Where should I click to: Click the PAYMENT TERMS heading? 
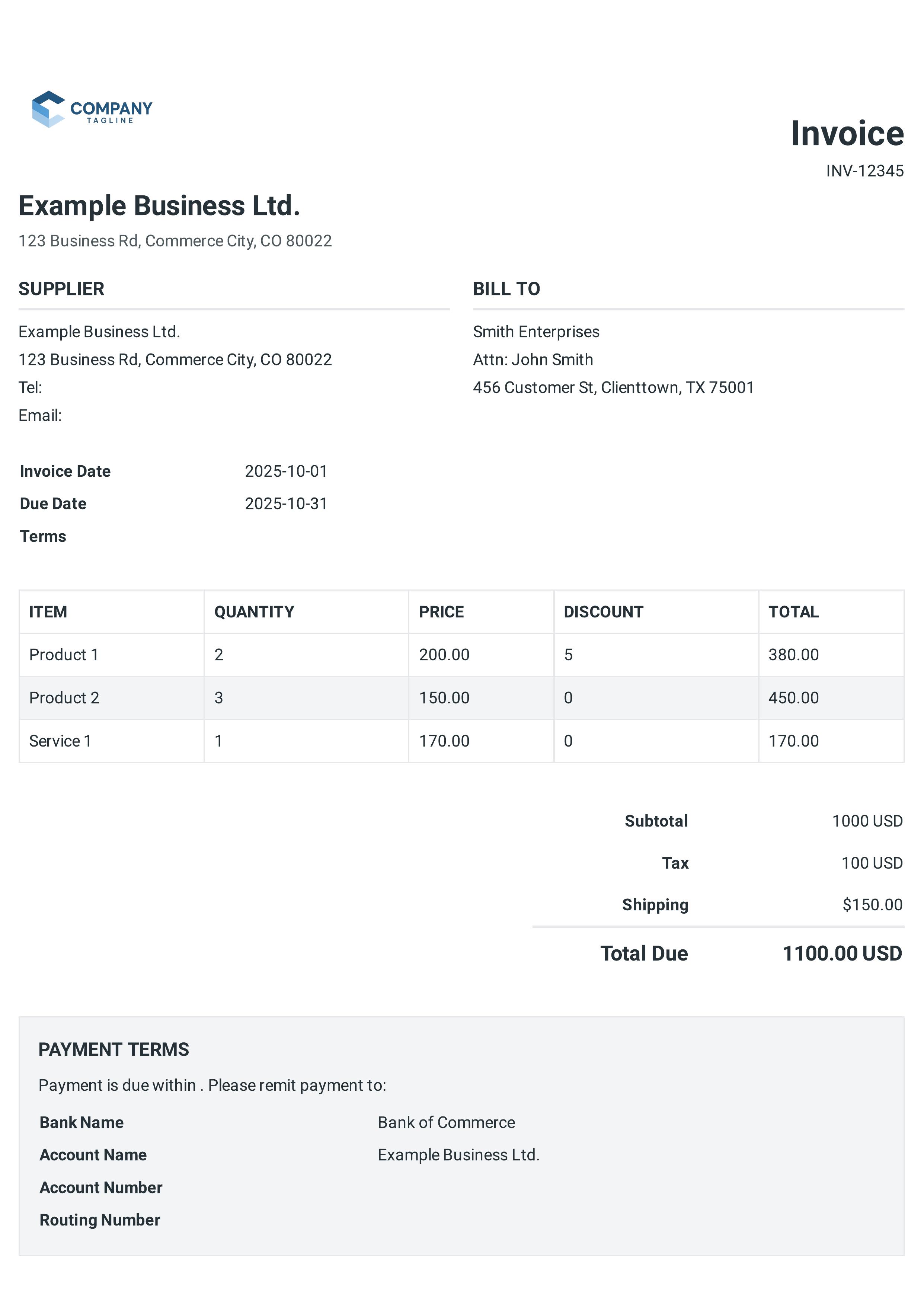(114, 1050)
